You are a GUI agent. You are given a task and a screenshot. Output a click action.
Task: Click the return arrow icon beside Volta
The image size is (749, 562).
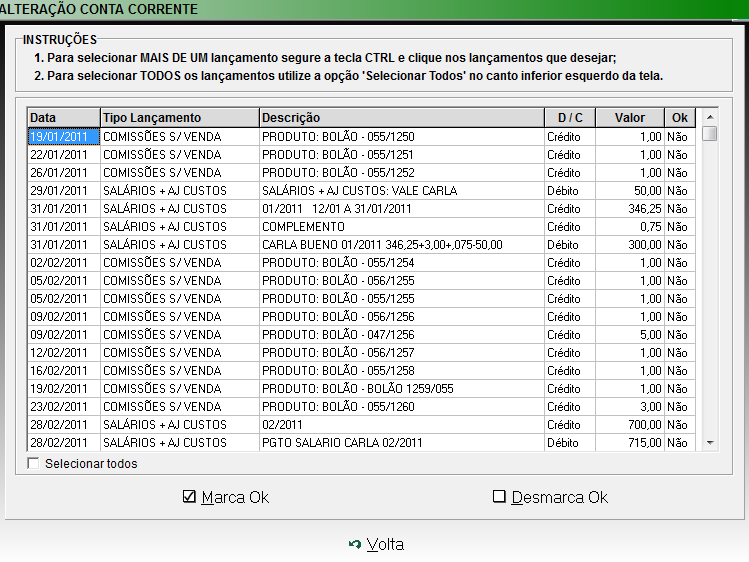pos(355,544)
